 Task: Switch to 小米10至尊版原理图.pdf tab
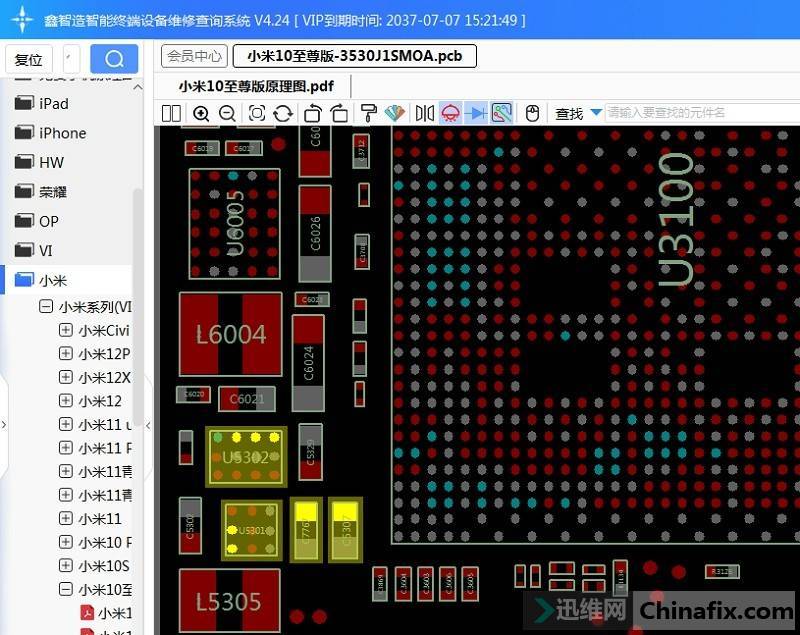point(256,86)
